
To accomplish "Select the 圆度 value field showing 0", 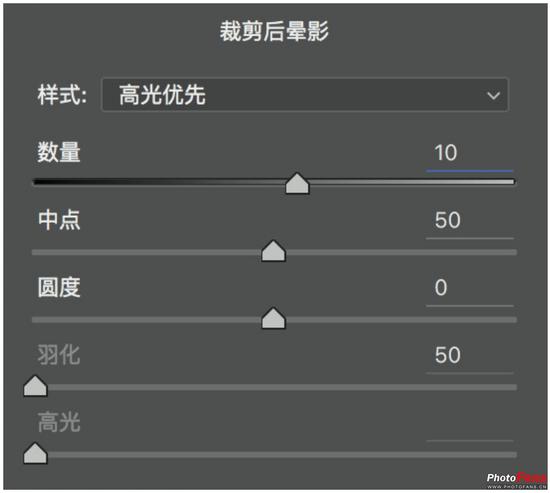I will pos(469,289).
